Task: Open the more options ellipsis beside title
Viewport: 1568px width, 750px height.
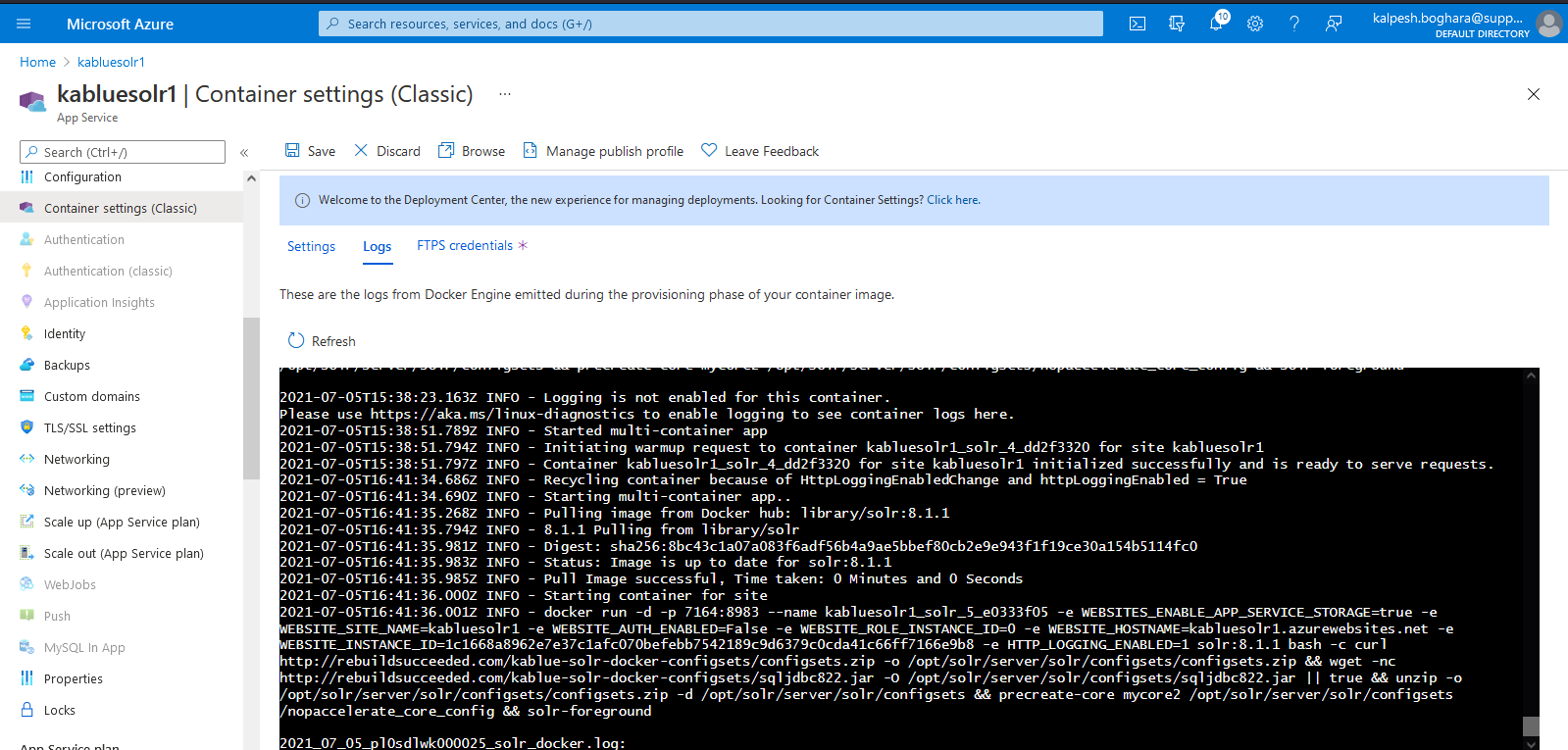Action: coord(505,94)
